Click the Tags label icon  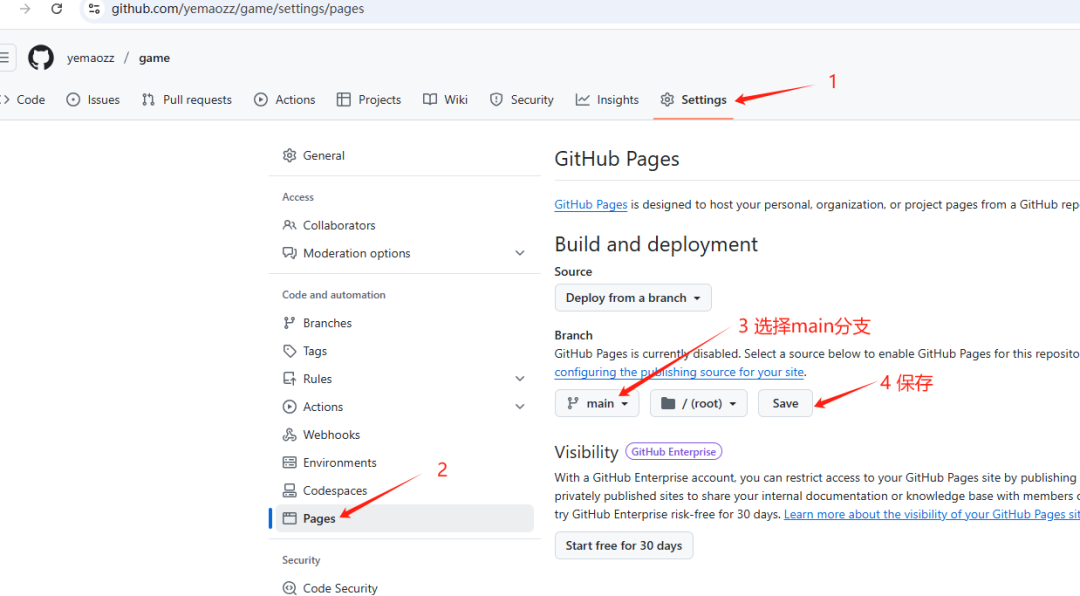pos(289,351)
